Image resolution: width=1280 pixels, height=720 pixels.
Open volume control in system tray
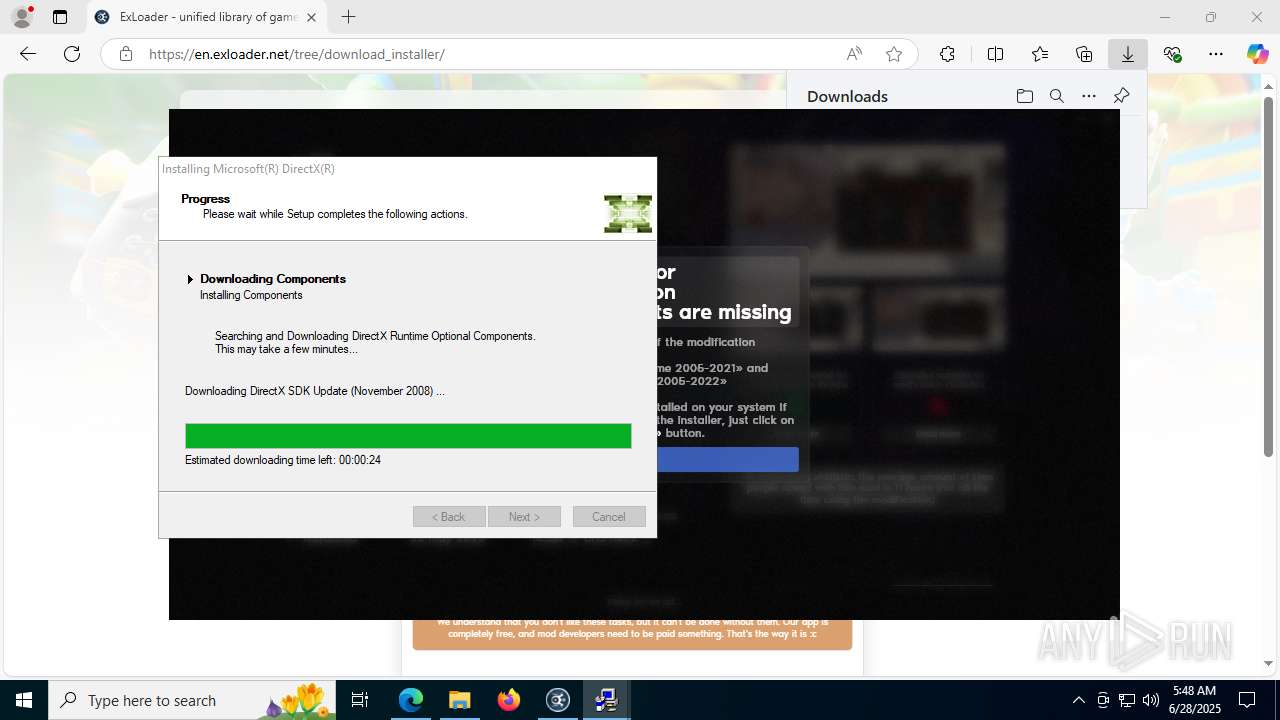1151,700
